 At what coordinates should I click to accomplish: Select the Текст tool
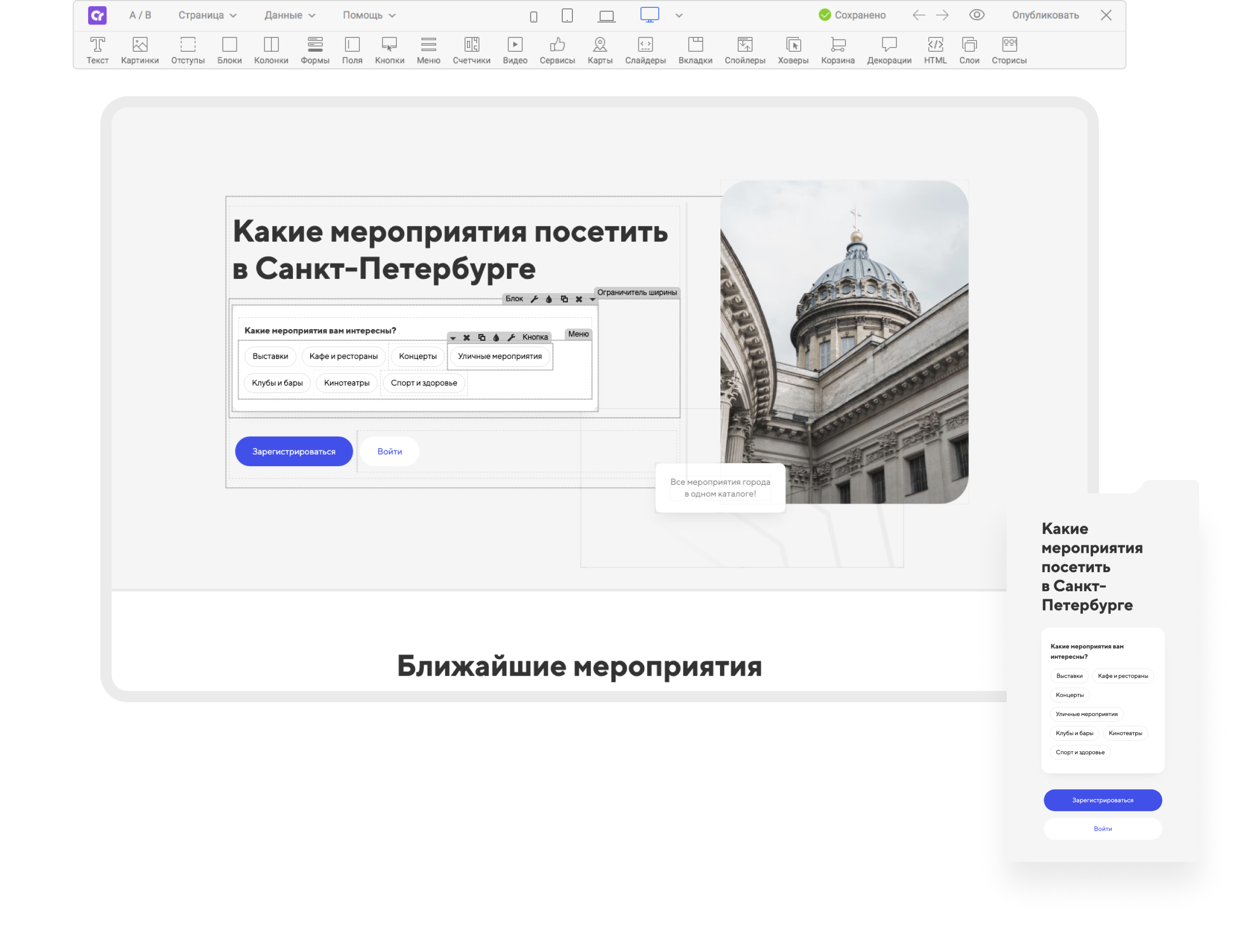click(x=97, y=50)
